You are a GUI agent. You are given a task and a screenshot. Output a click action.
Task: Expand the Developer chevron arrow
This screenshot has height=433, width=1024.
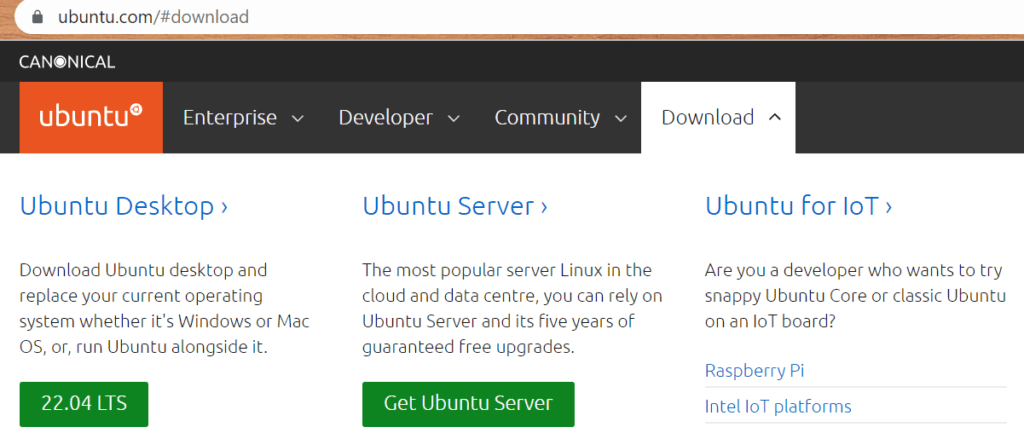tap(453, 119)
